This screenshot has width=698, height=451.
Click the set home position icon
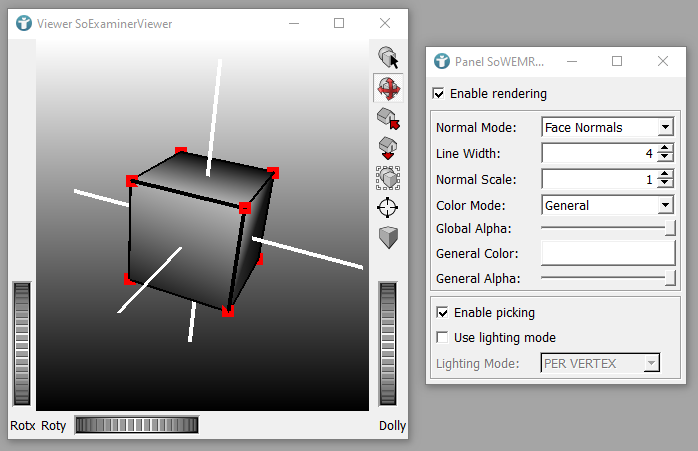coord(388,149)
